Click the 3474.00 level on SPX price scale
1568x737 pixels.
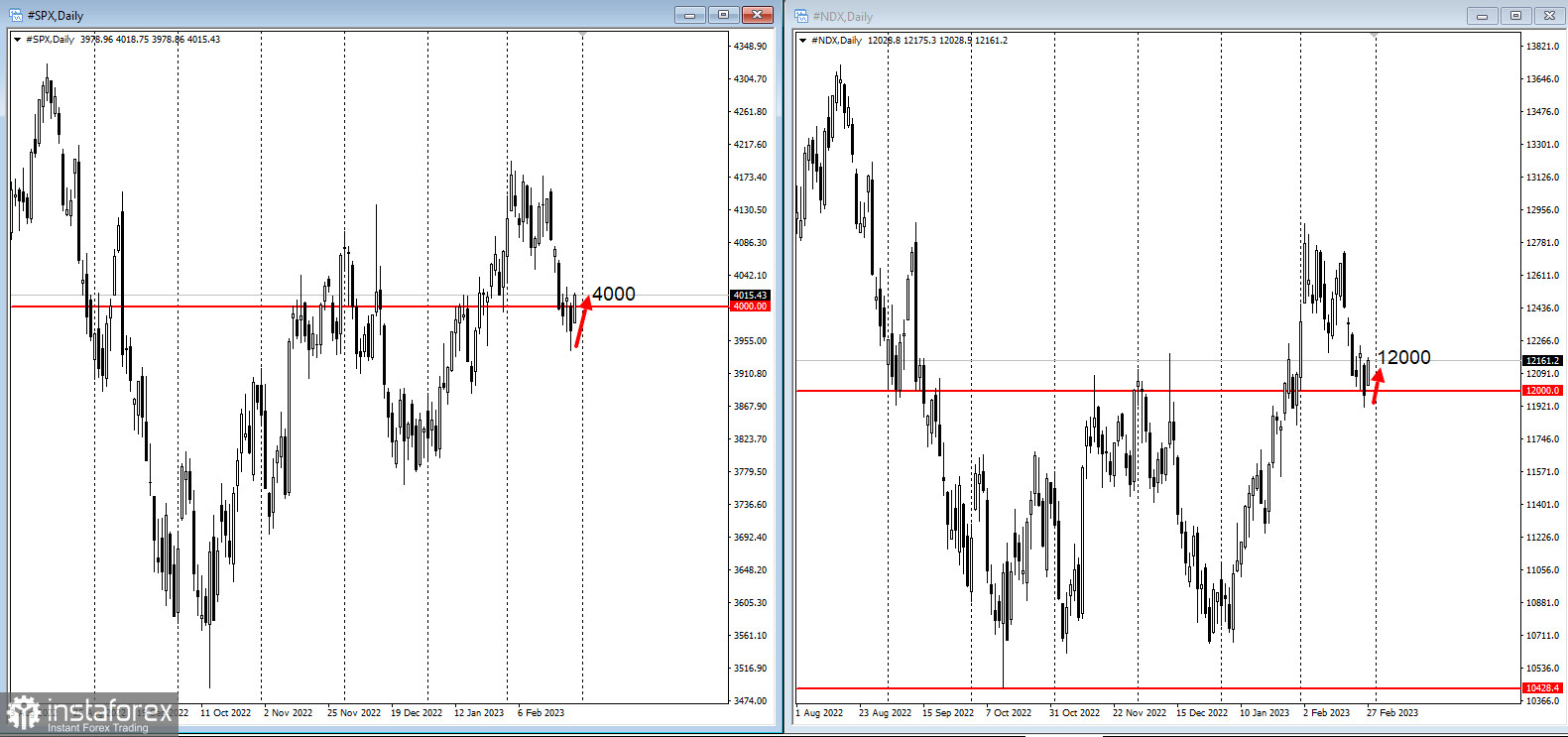[x=750, y=701]
